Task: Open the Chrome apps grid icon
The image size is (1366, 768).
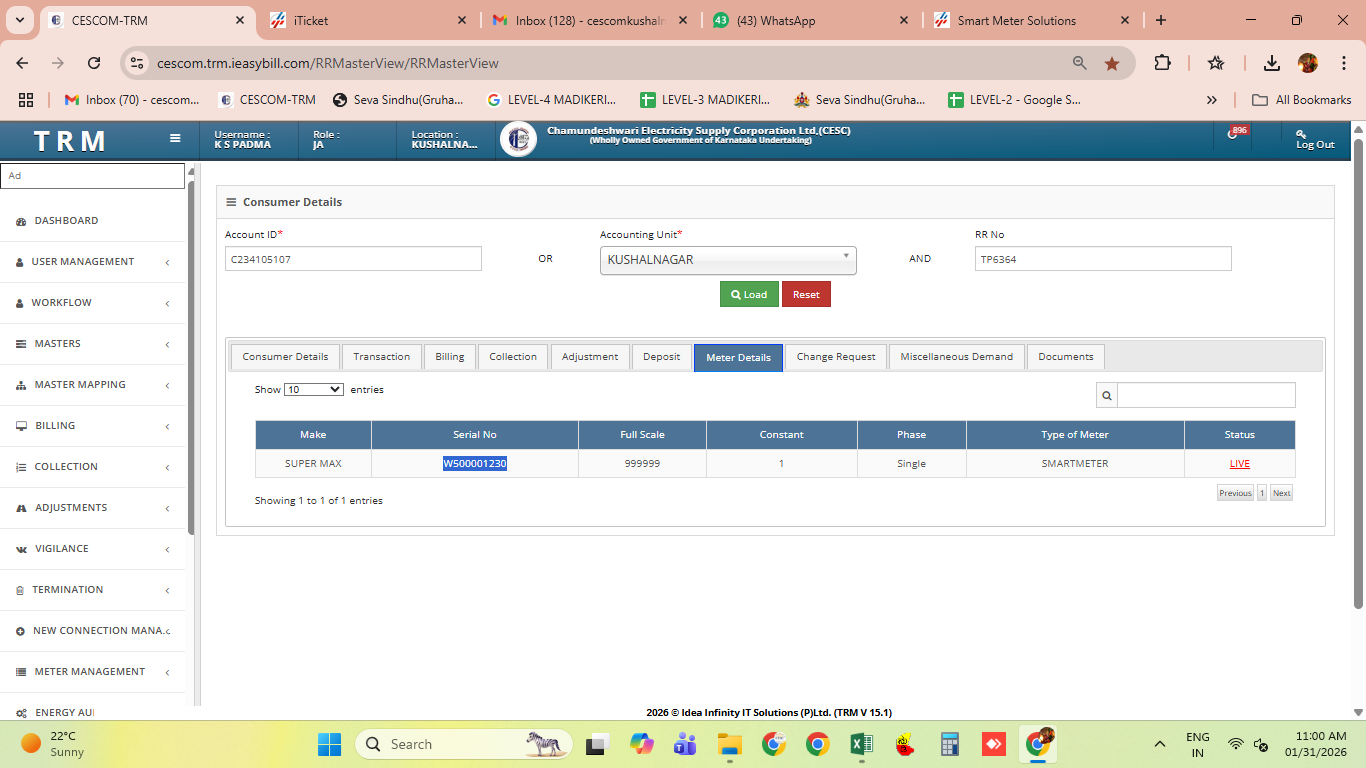Action: (26, 100)
